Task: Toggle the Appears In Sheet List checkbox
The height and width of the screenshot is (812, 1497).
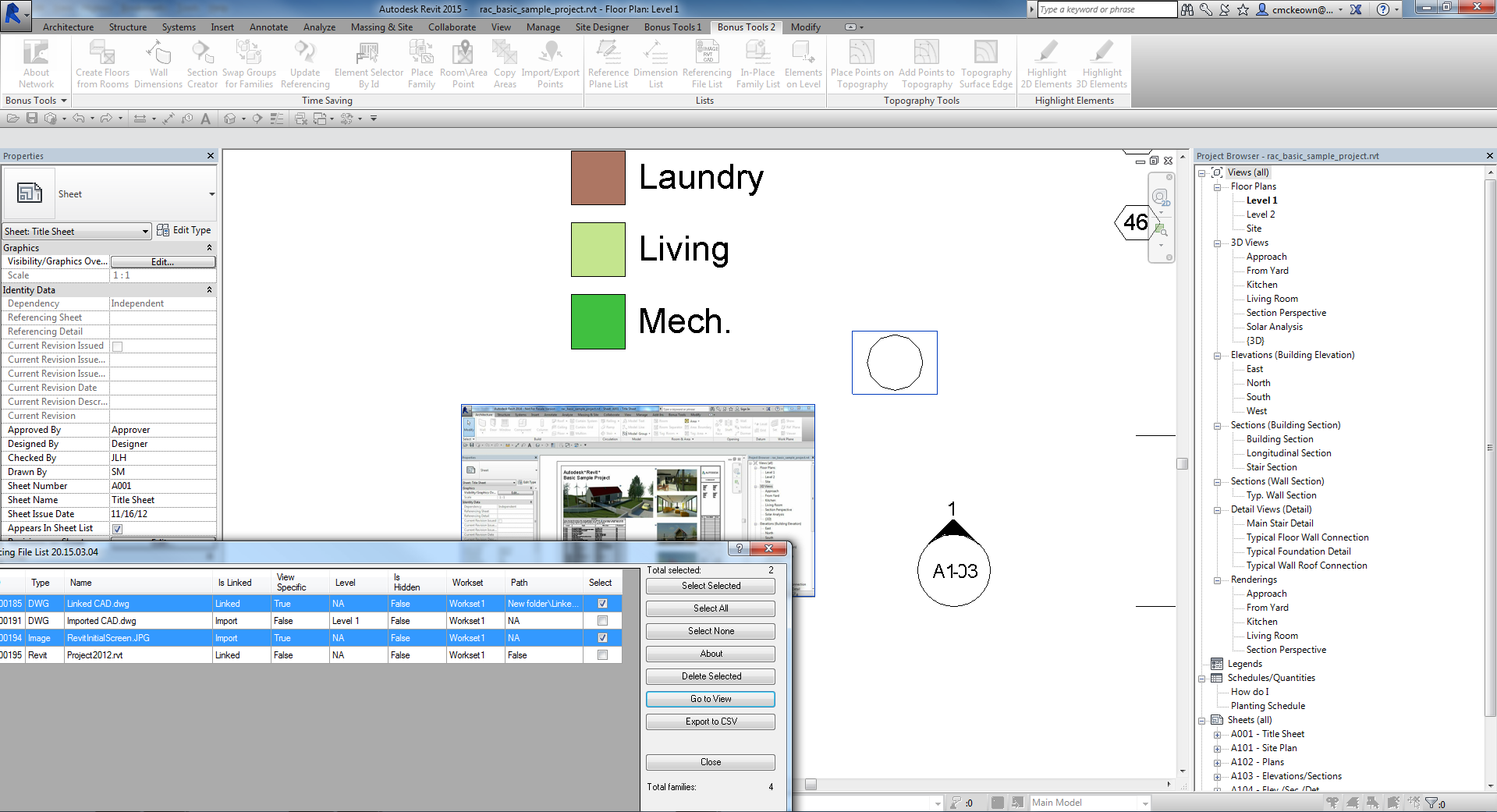Action: coord(117,529)
